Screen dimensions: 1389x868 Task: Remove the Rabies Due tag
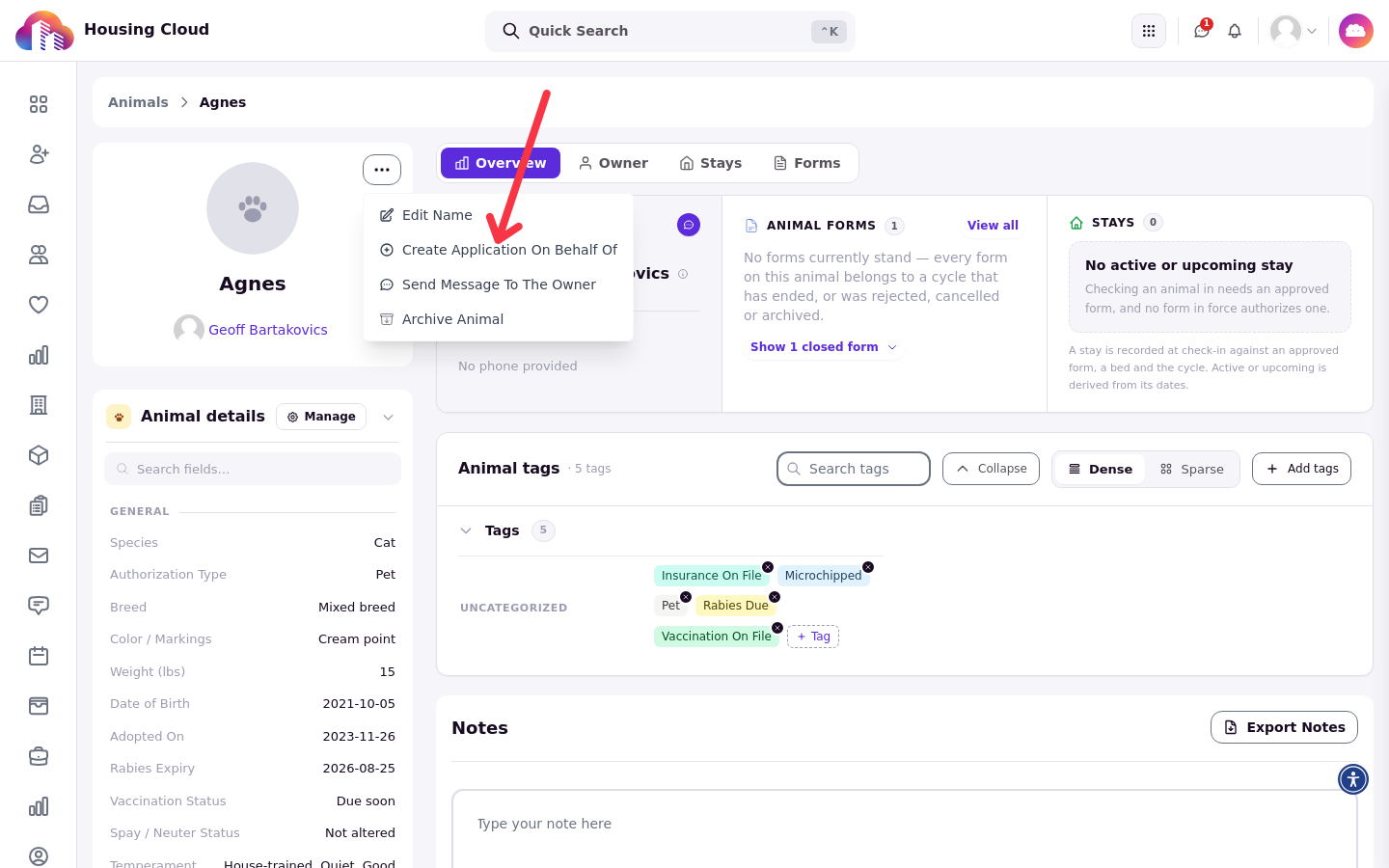[x=775, y=597]
